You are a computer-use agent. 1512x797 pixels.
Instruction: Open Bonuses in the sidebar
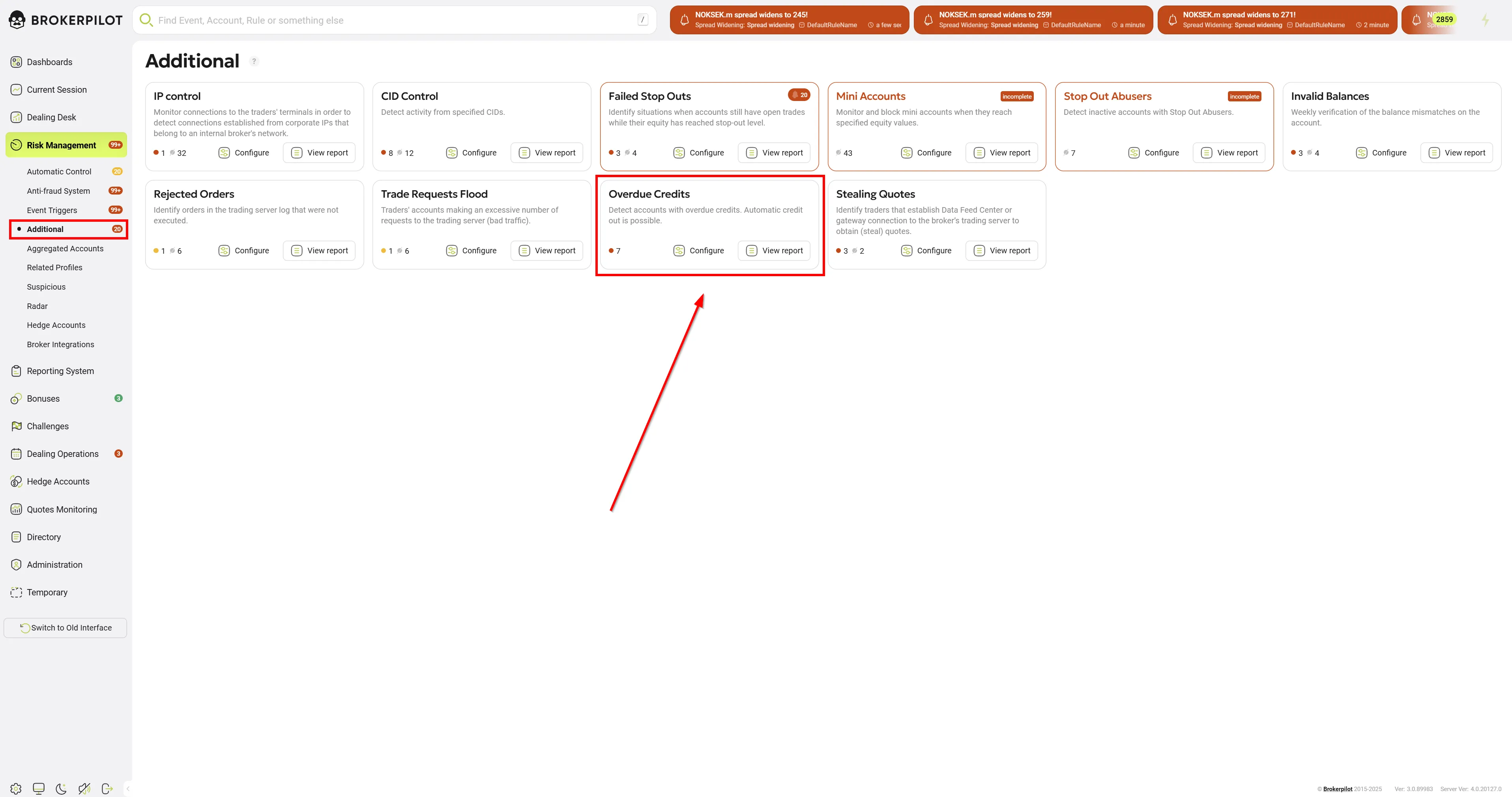tap(66, 398)
